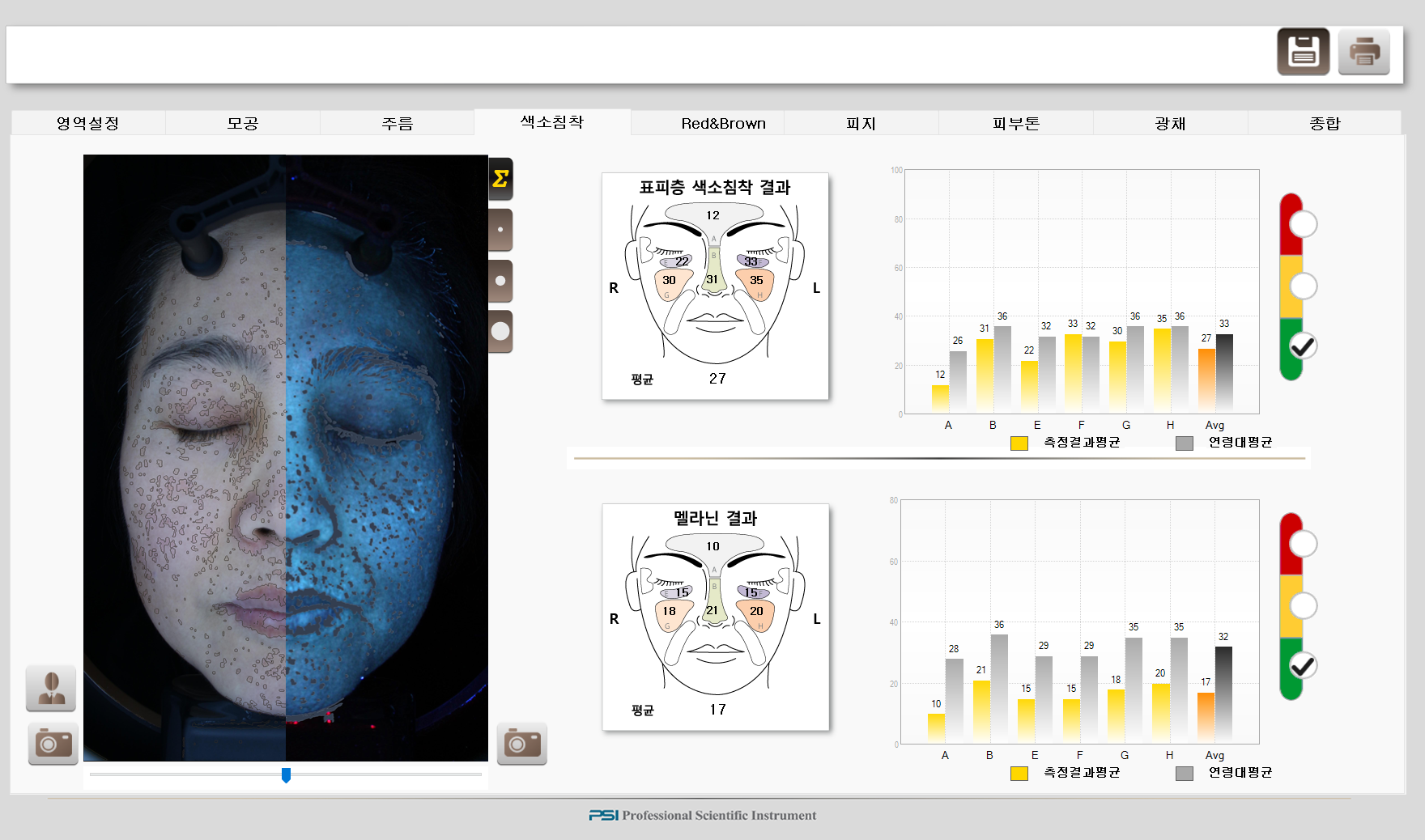Select the yellow severity level on top traffic light
Screen dimensions: 1425x840
click(x=1304, y=285)
